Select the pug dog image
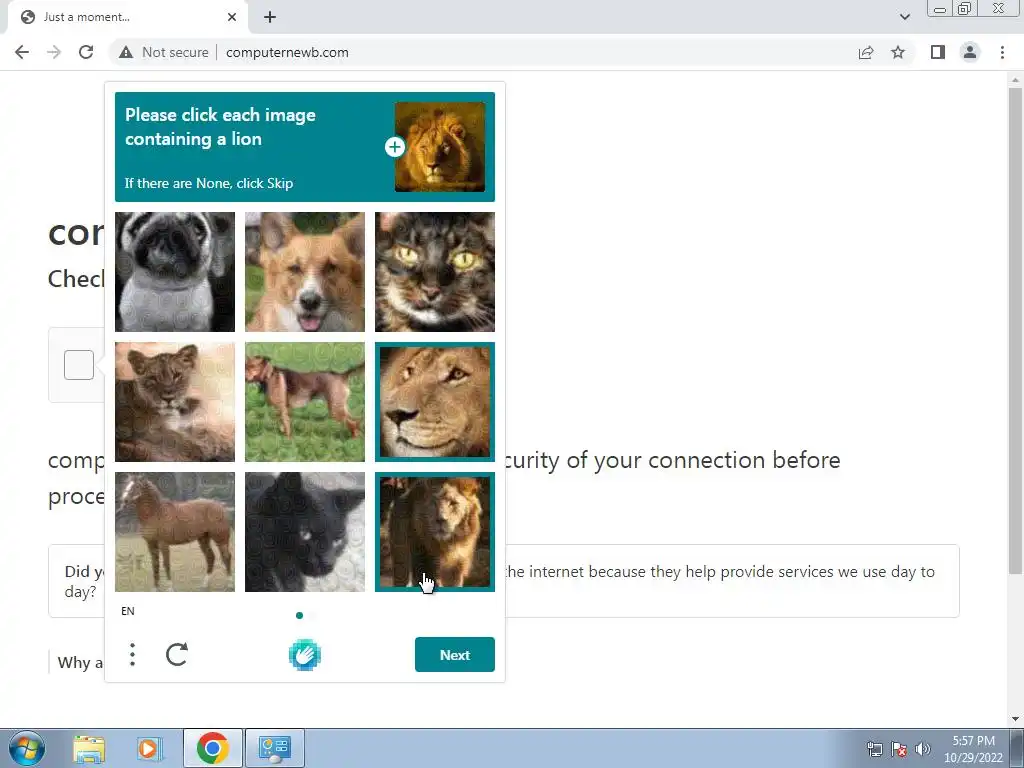 click(x=175, y=272)
